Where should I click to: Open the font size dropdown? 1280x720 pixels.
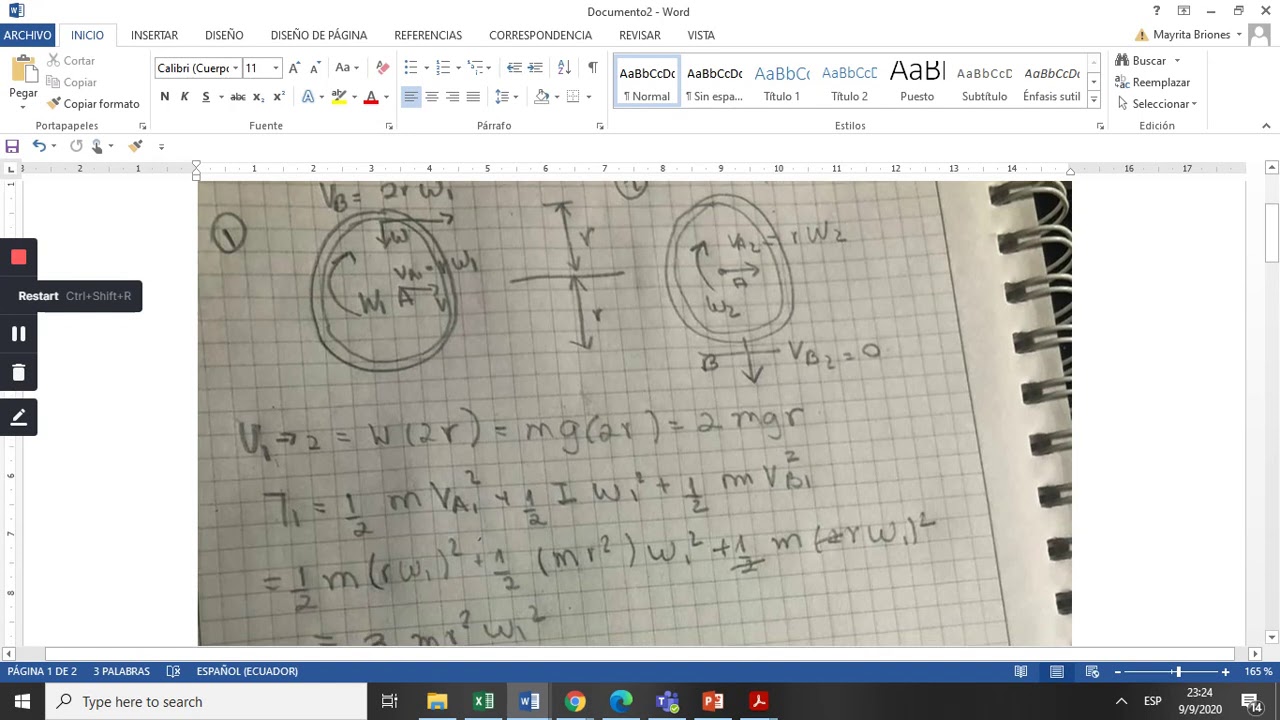277,68
